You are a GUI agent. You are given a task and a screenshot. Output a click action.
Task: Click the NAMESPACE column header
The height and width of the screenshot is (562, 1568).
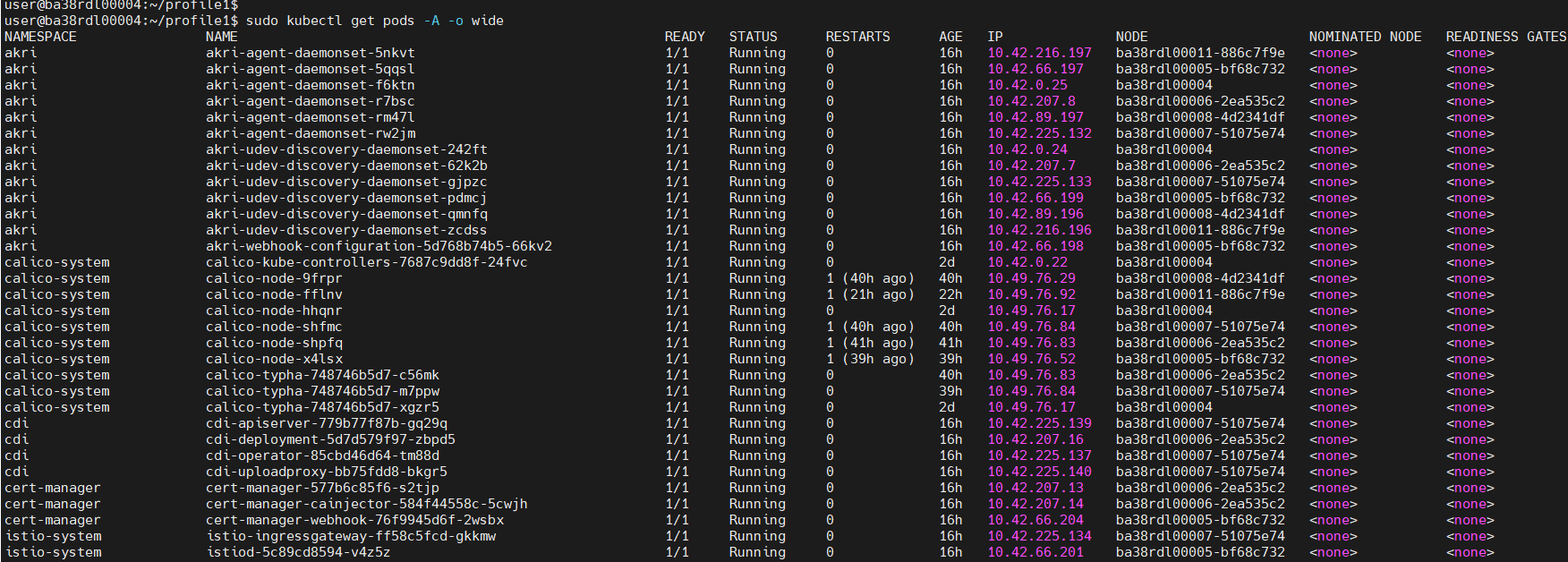(x=40, y=37)
